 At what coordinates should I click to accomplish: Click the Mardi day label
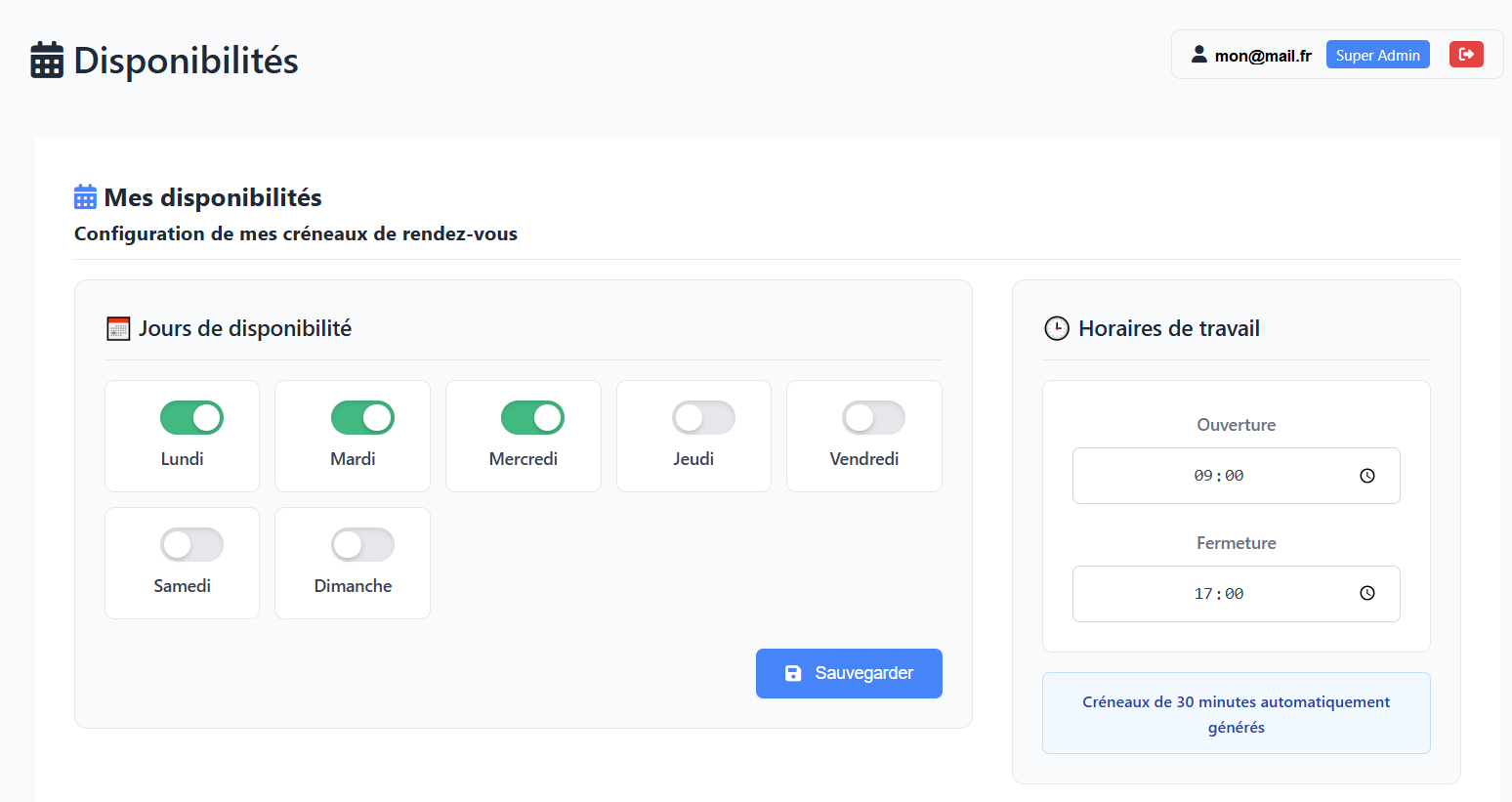pos(353,459)
